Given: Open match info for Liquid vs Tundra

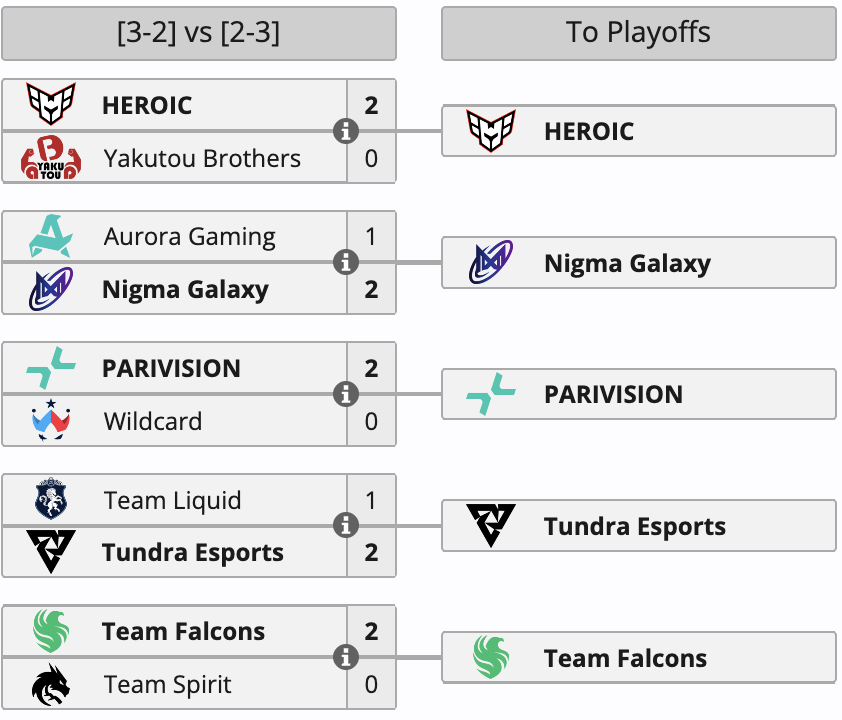Looking at the screenshot, I should click(x=346, y=526).
